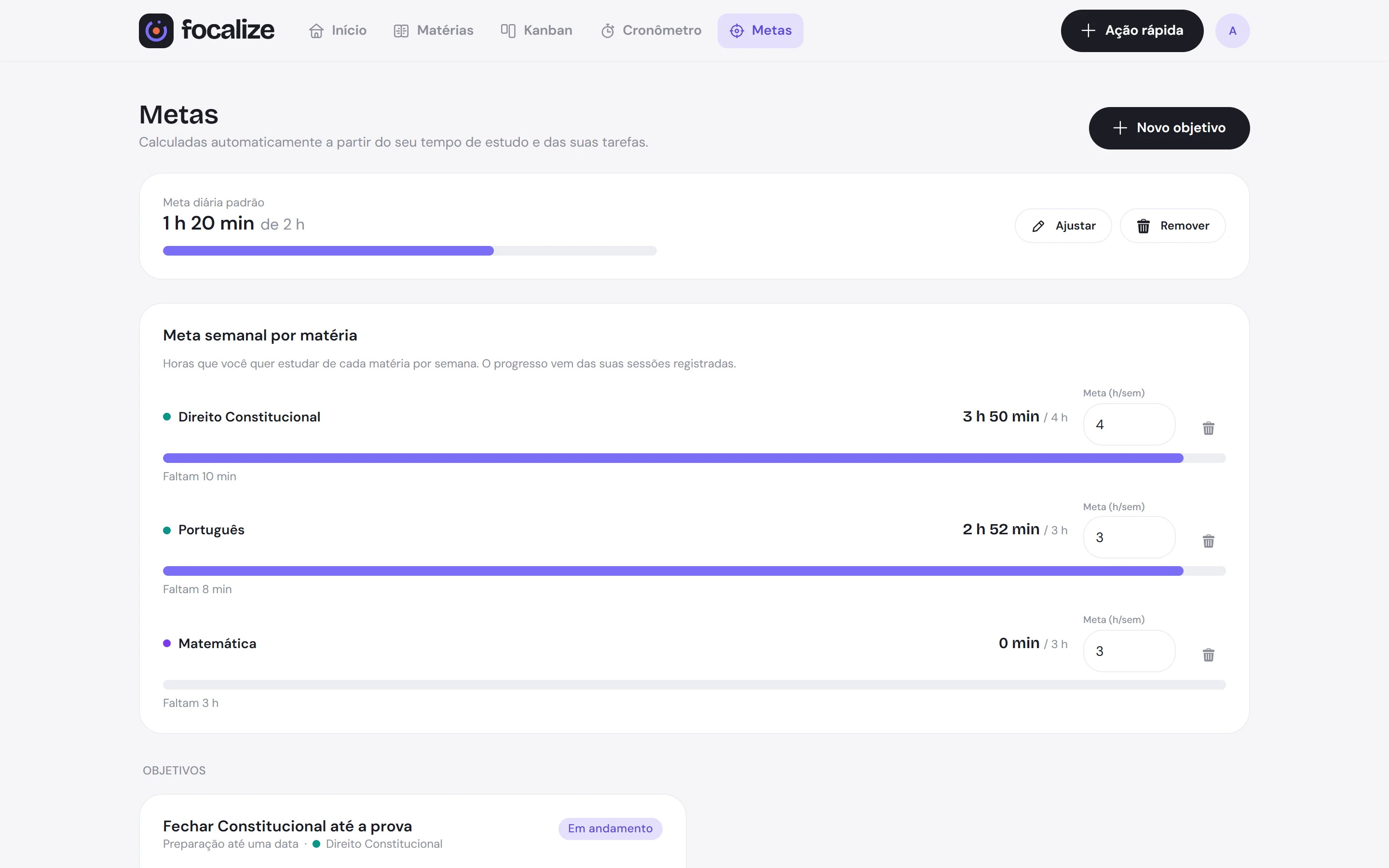Image resolution: width=1389 pixels, height=868 pixels.
Task: Click the Direito Constitucional progress bar
Action: point(694,458)
